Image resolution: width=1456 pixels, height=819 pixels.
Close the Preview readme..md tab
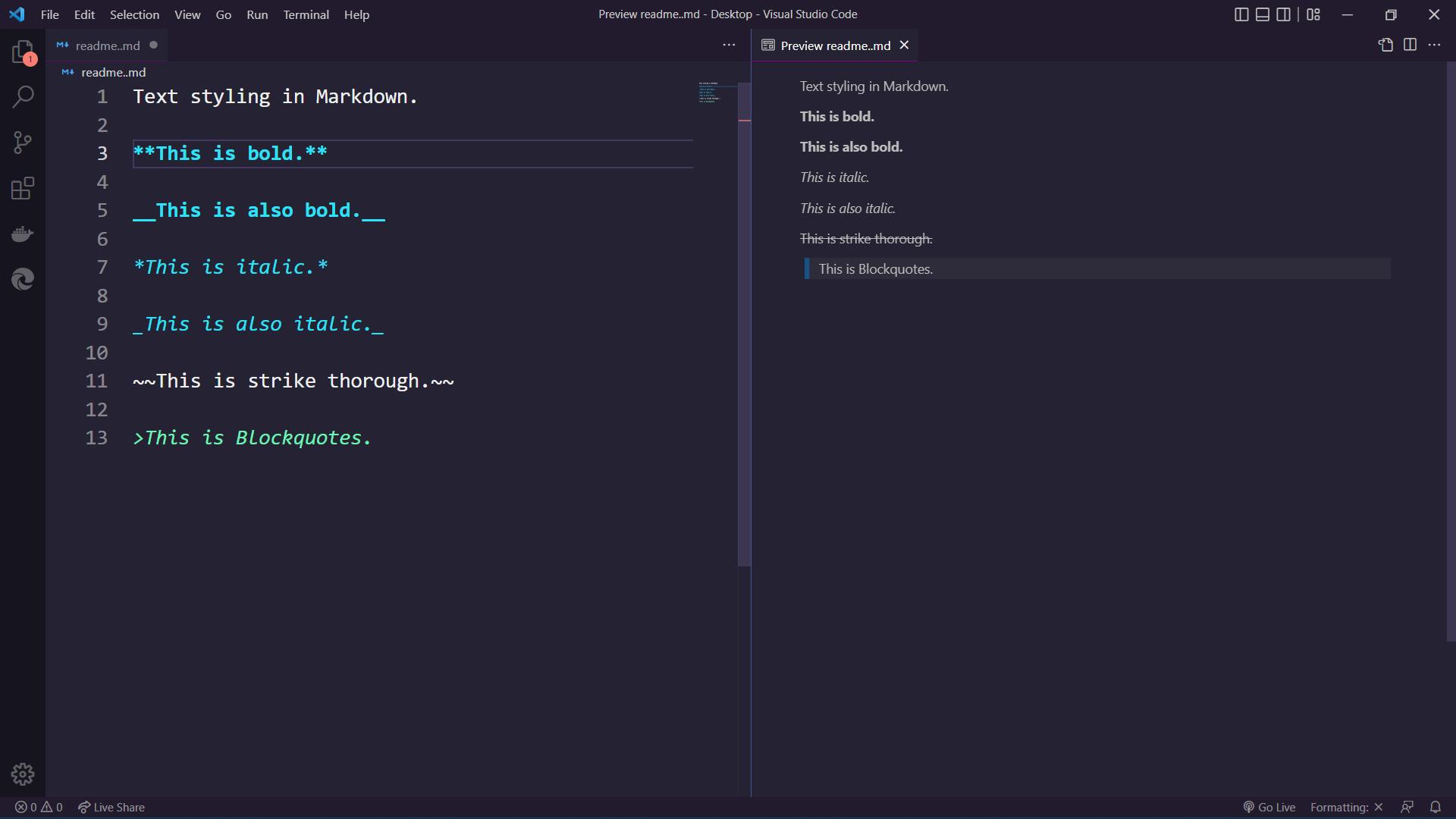904,45
